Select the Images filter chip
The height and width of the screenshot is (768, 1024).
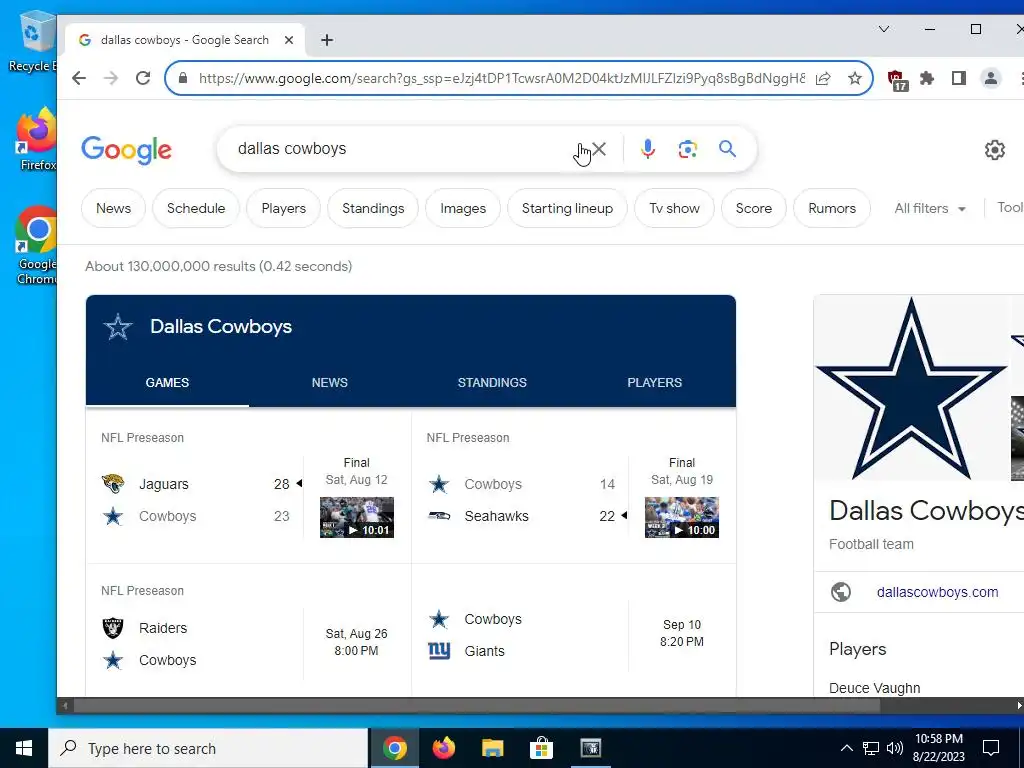(463, 208)
